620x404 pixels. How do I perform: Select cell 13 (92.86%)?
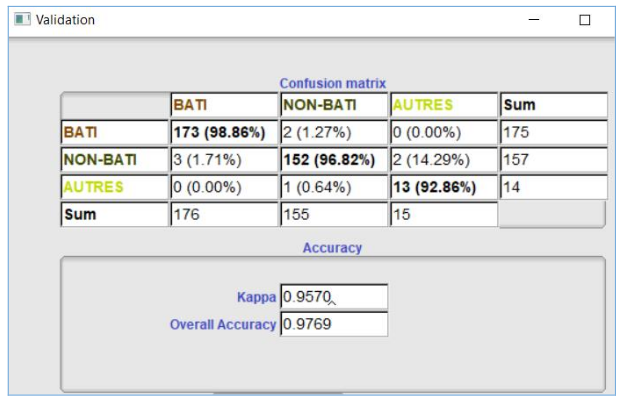click(443, 187)
